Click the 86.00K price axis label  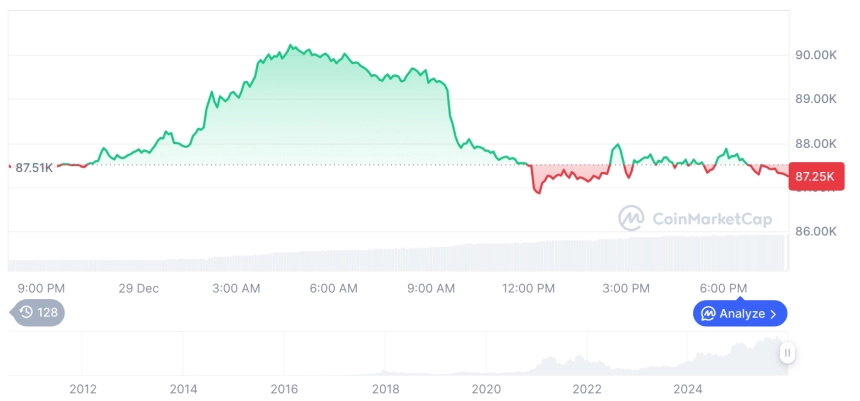pos(815,231)
